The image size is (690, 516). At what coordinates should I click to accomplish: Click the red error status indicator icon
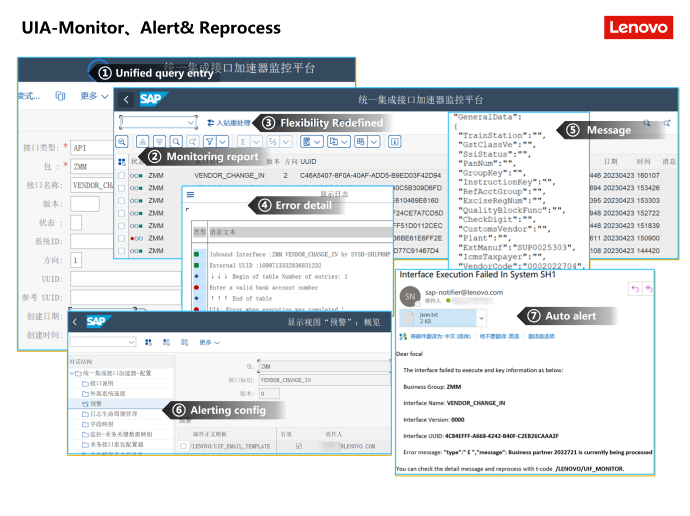coord(136,238)
